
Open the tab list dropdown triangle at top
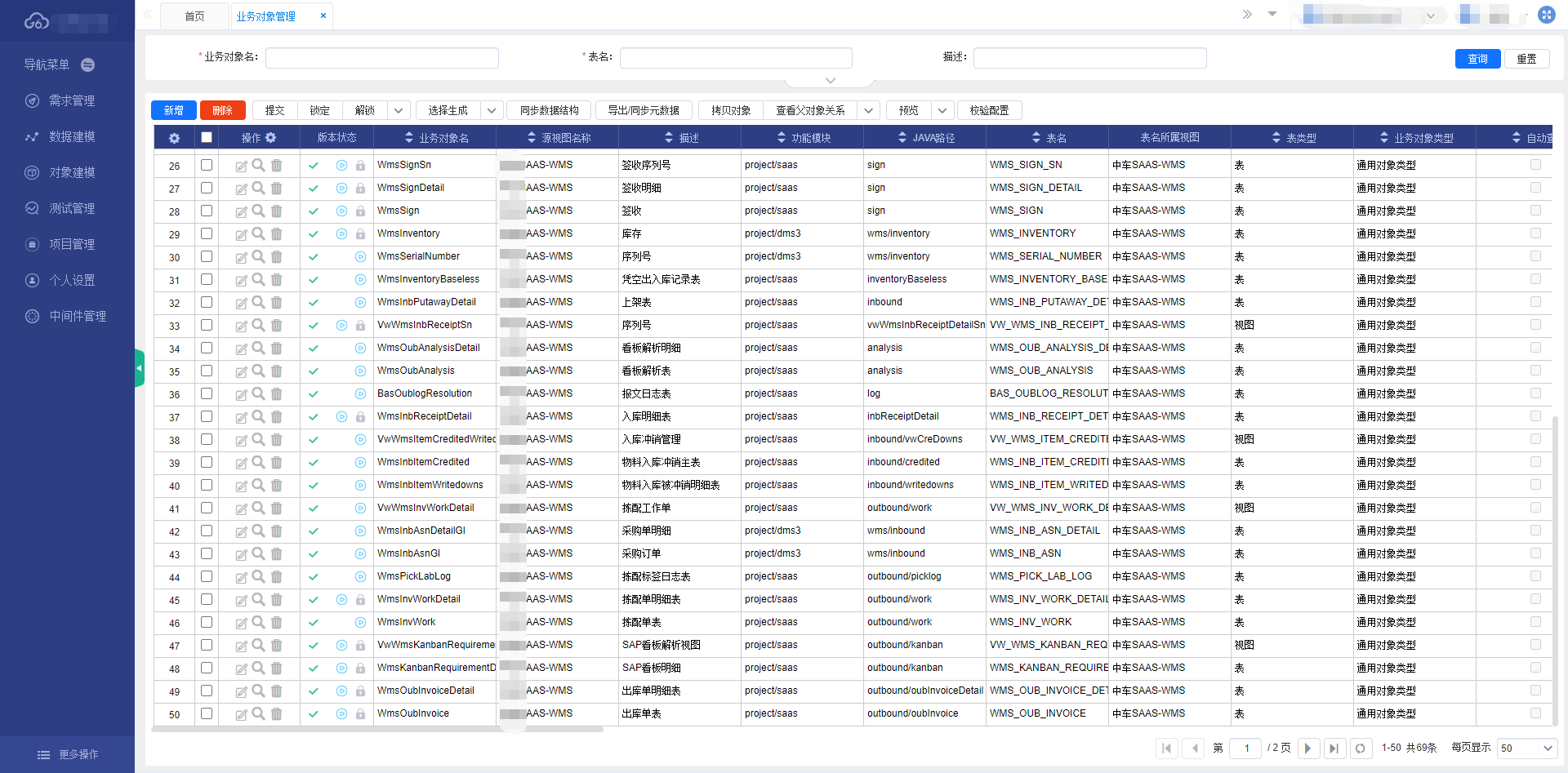point(1272,14)
